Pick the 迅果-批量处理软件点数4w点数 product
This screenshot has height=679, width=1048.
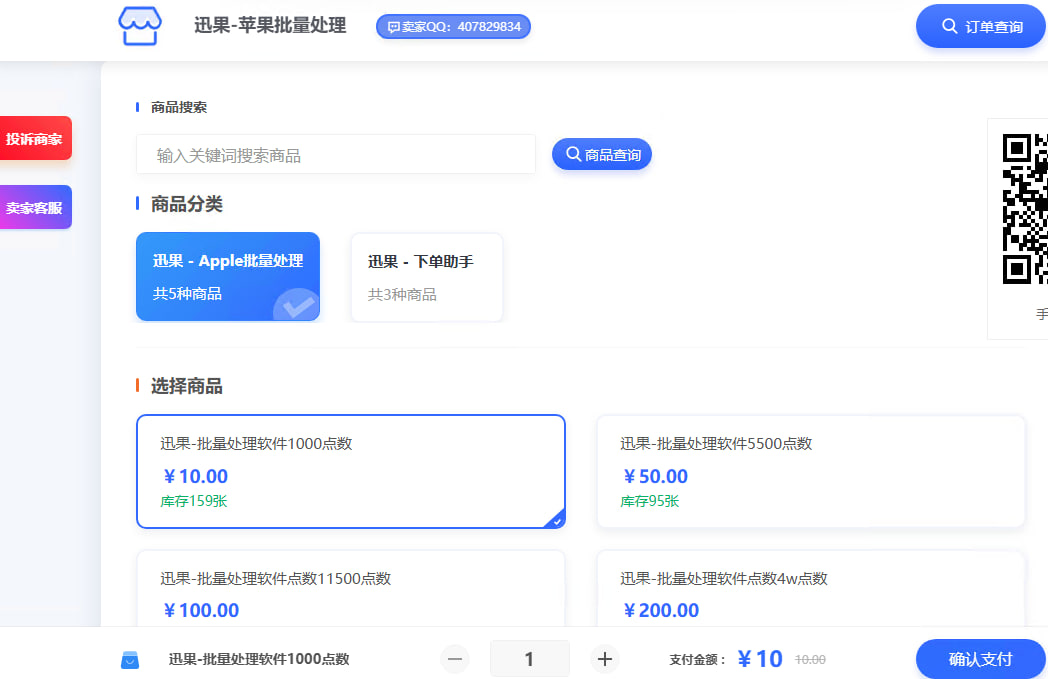click(x=811, y=589)
